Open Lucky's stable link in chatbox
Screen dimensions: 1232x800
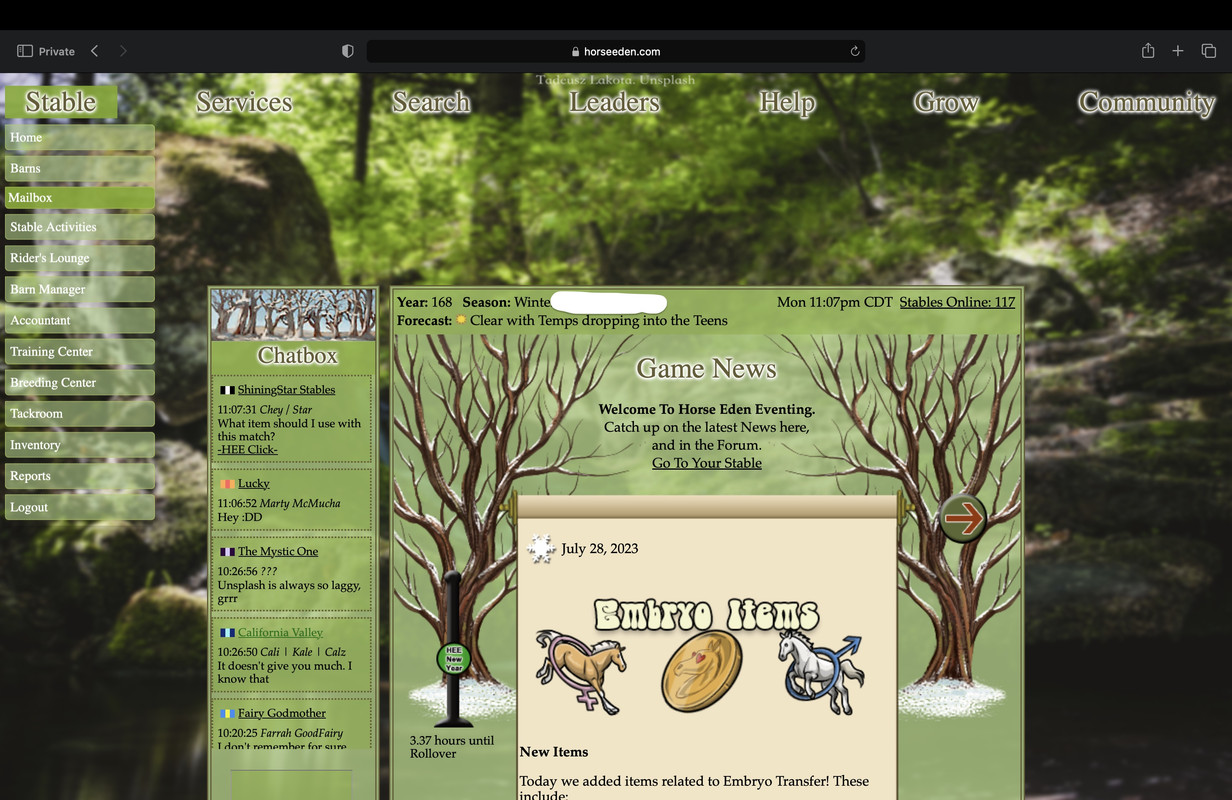pyautogui.click(x=254, y=484)
